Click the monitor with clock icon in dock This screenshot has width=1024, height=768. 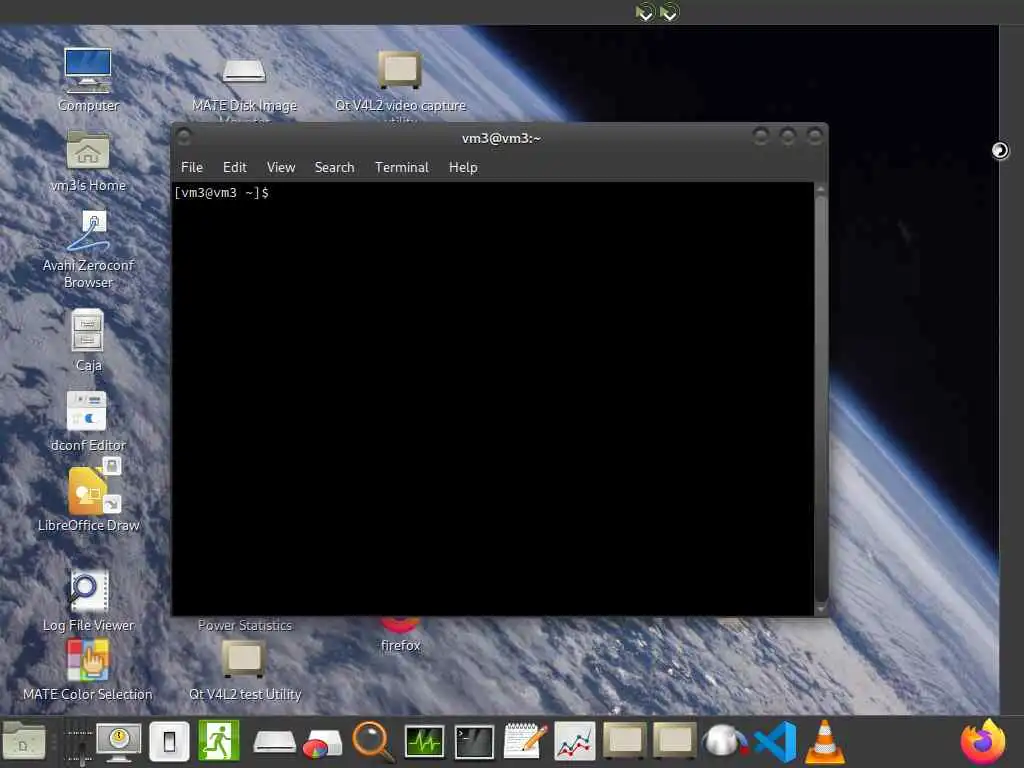point(119,743)
